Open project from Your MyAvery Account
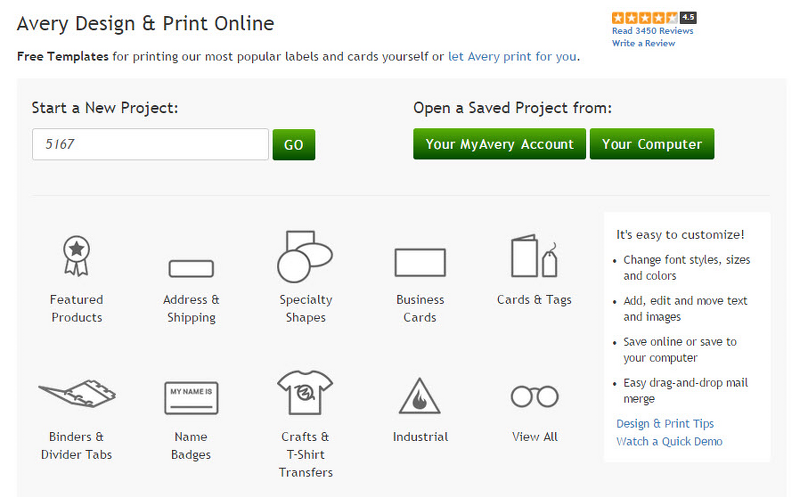 pyautogui.click(x=499, y=144)
